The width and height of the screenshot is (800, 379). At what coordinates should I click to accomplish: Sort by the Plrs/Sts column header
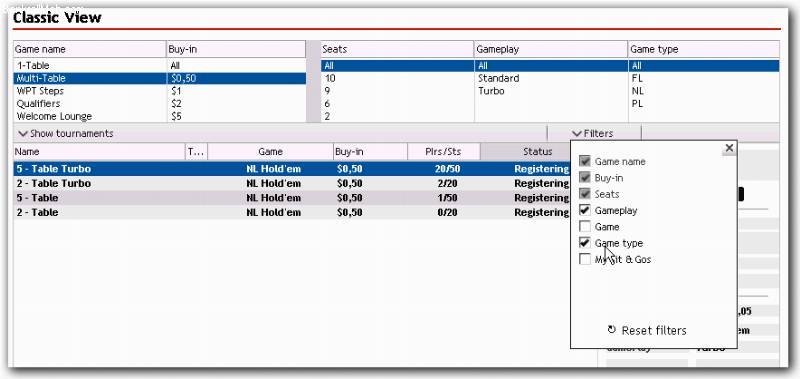[x=444, y=151]
